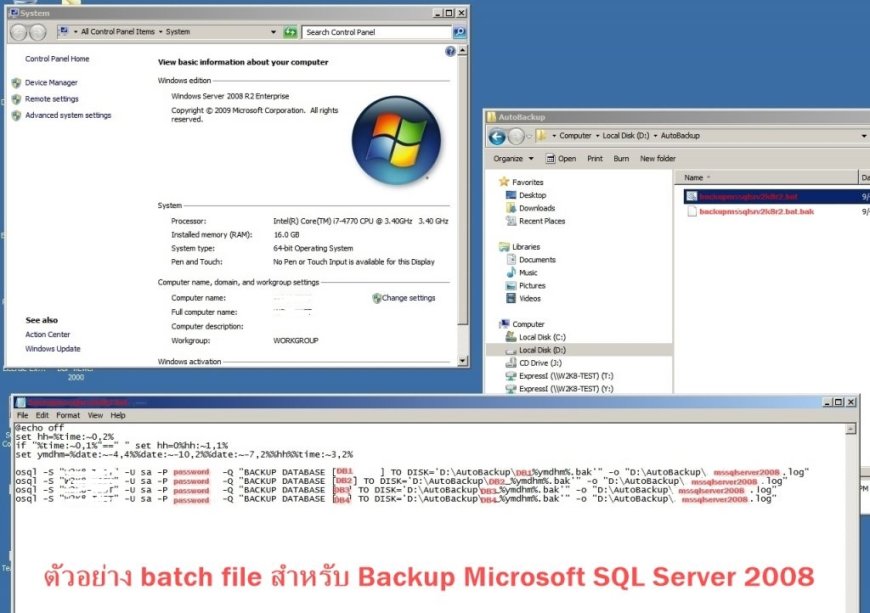Click the System window vertical scrollbar thumb
The width and height of the screenshot is (870, 613).
463,190
